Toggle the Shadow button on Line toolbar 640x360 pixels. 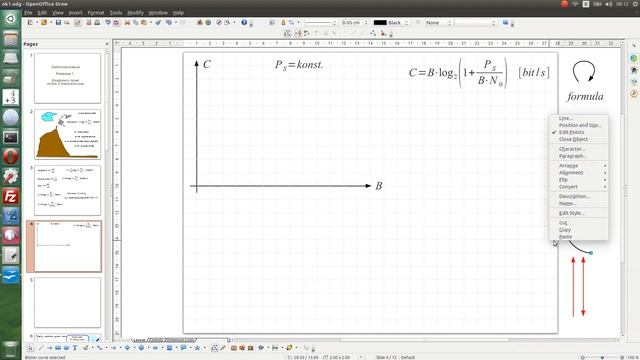506,22
